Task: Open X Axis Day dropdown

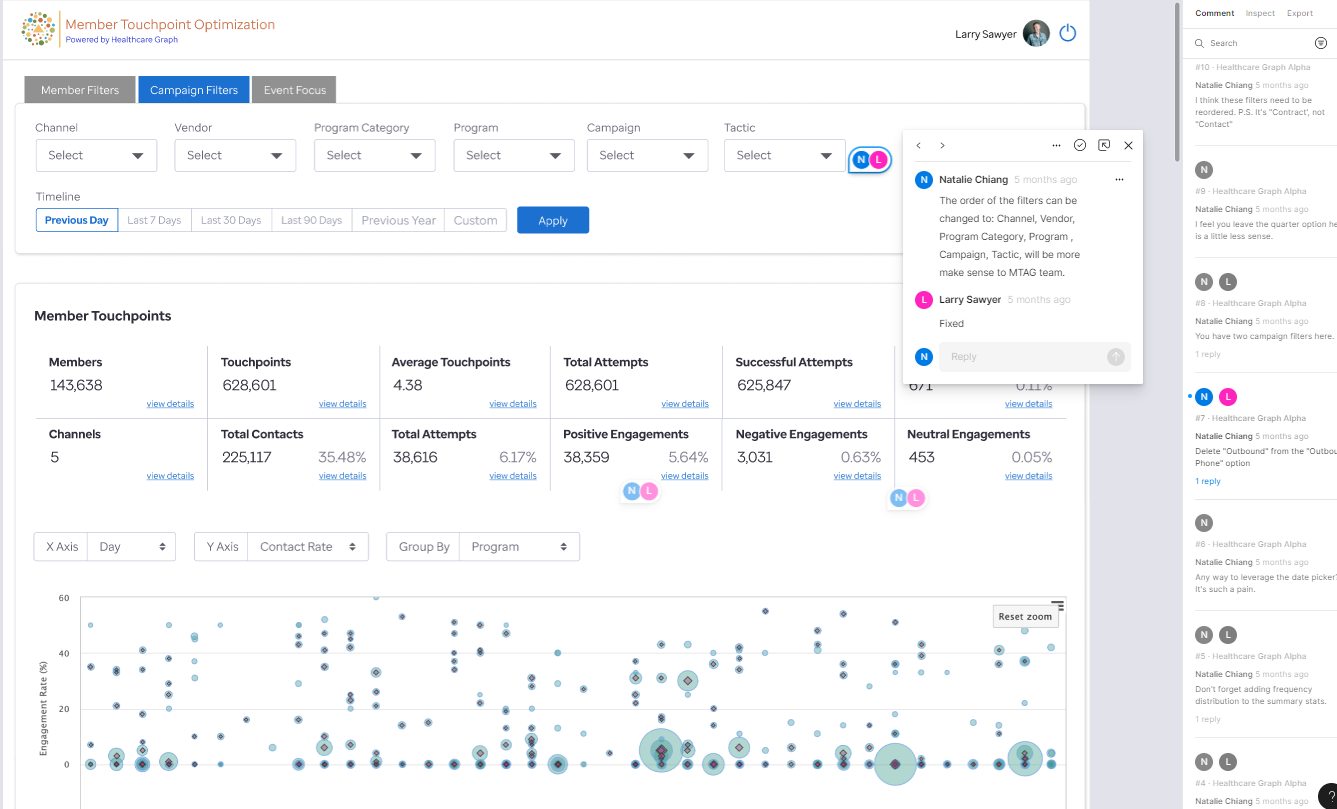Action: tap(131, 547)
